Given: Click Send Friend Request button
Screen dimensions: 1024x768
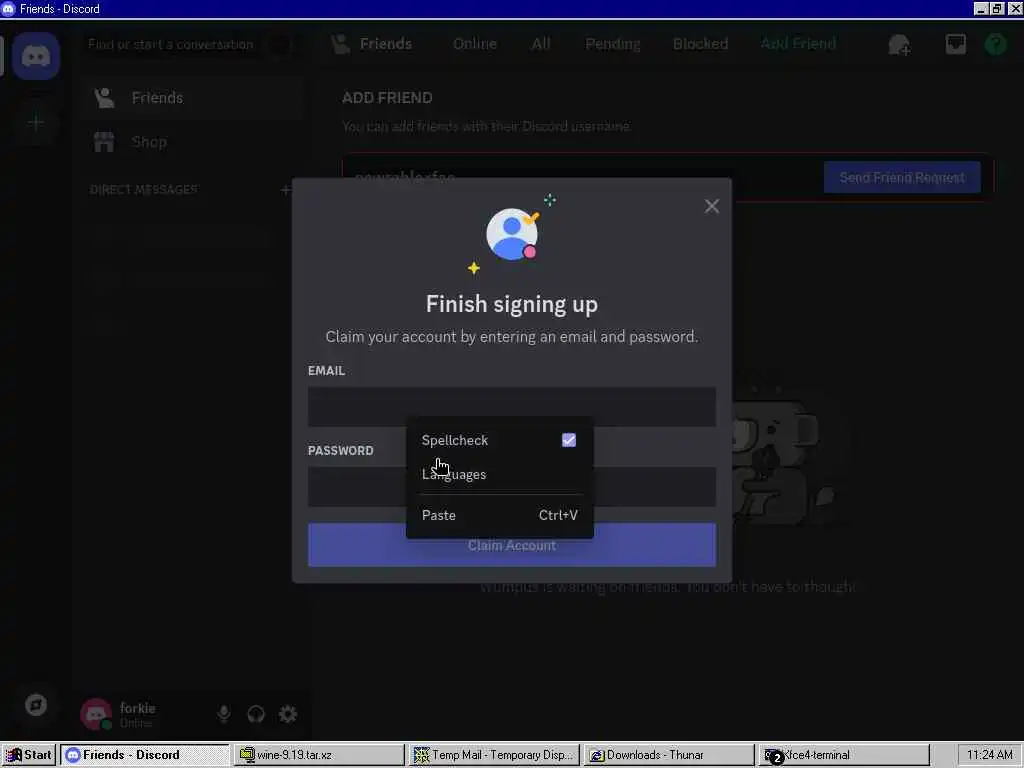Looking at the screenshot, I should pyautogui.click(x=902, y=178).
